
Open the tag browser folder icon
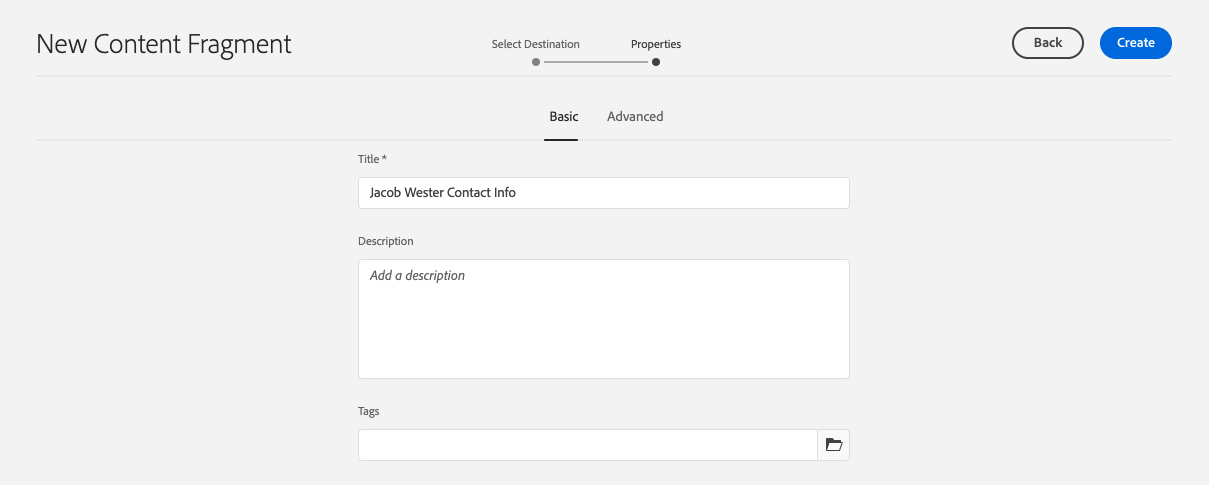point(833,445)
